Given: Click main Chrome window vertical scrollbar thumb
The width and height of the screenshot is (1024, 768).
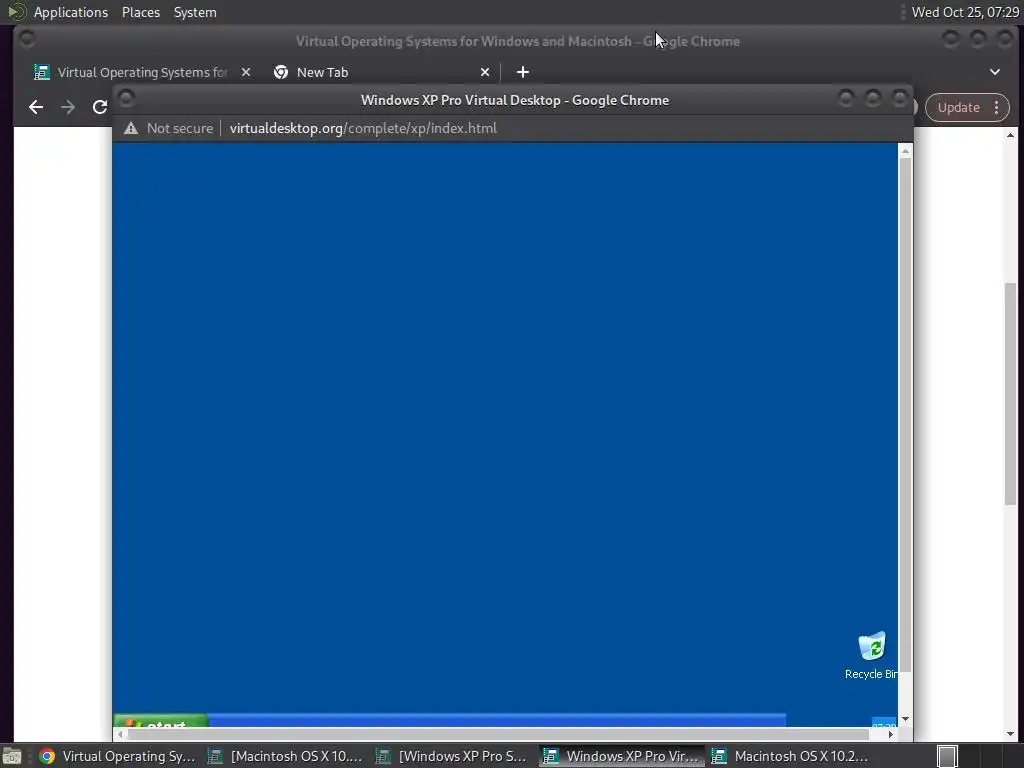Looking at the screenshot, I should pyautogui.click(x=1010, y=393).
